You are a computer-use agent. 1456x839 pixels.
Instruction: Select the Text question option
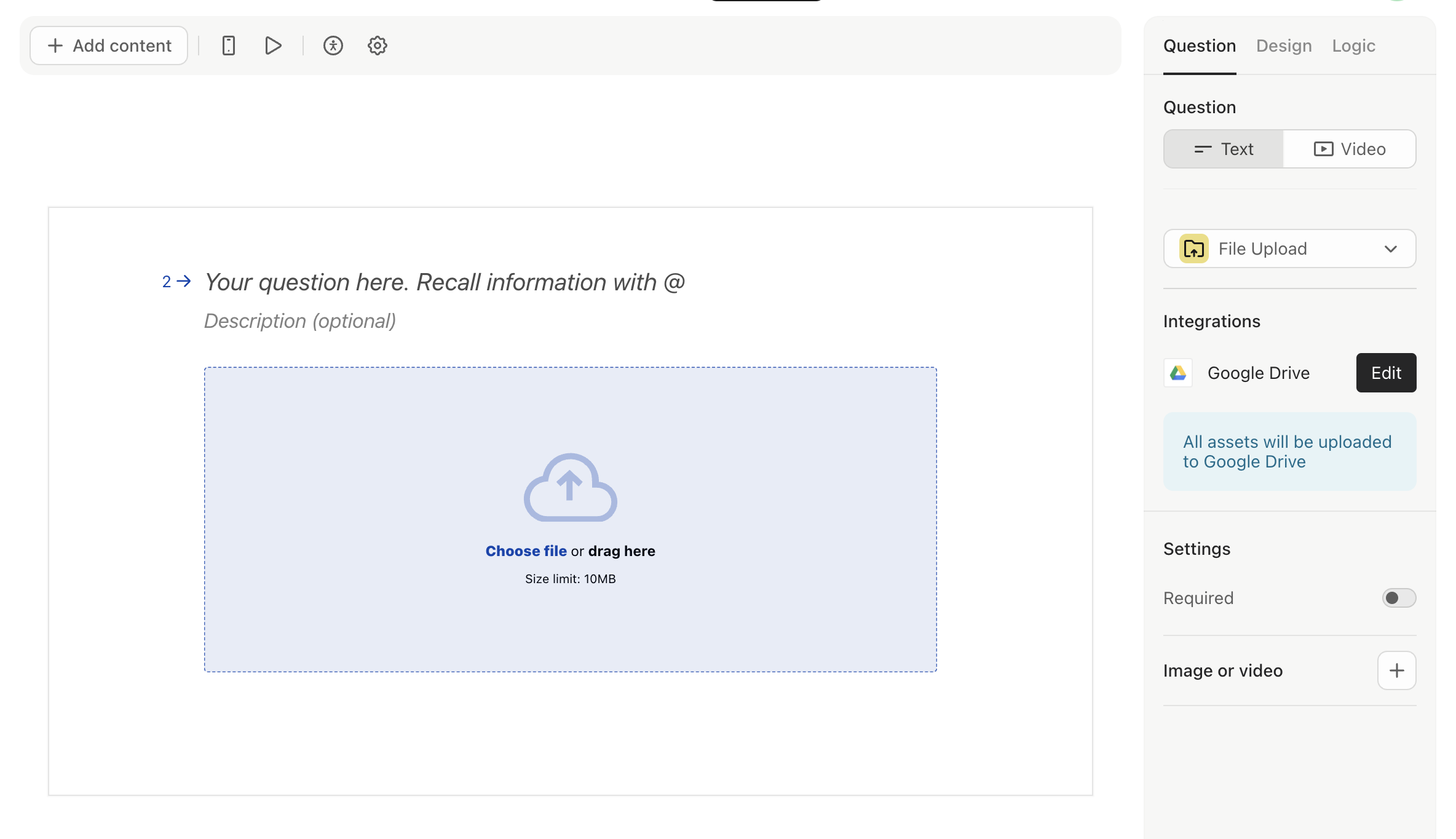[1223, 148]
